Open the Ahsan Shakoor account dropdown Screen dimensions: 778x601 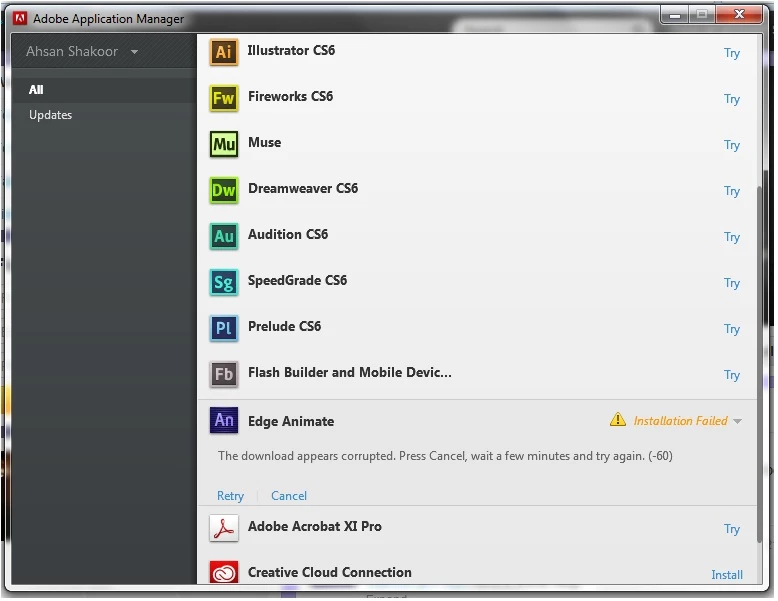click(x=82, y=51)
